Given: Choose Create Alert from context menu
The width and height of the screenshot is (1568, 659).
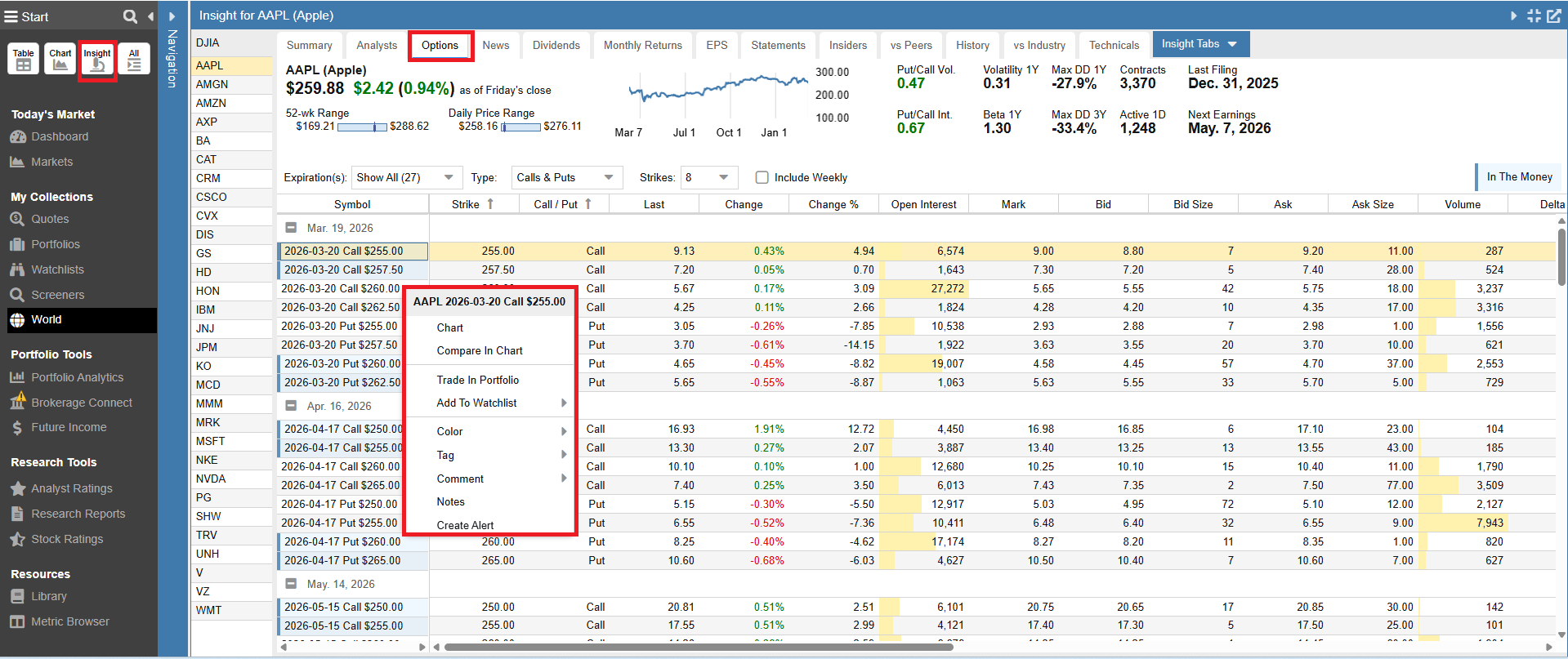Looking at the screenshot, I should tap(465, 525).
